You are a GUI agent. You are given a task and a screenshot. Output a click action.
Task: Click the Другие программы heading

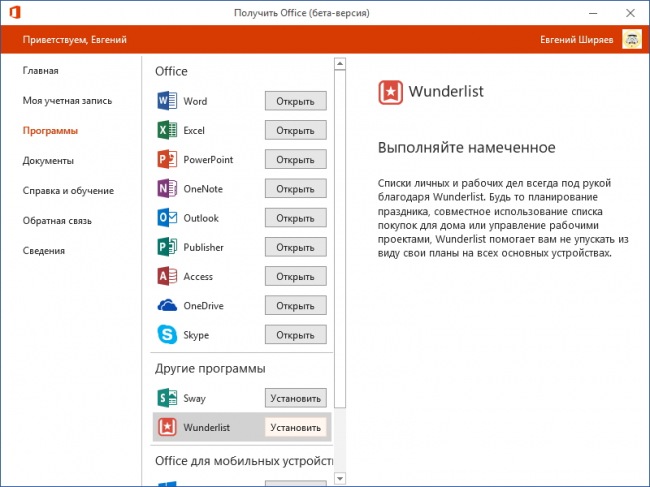(210, 368)
